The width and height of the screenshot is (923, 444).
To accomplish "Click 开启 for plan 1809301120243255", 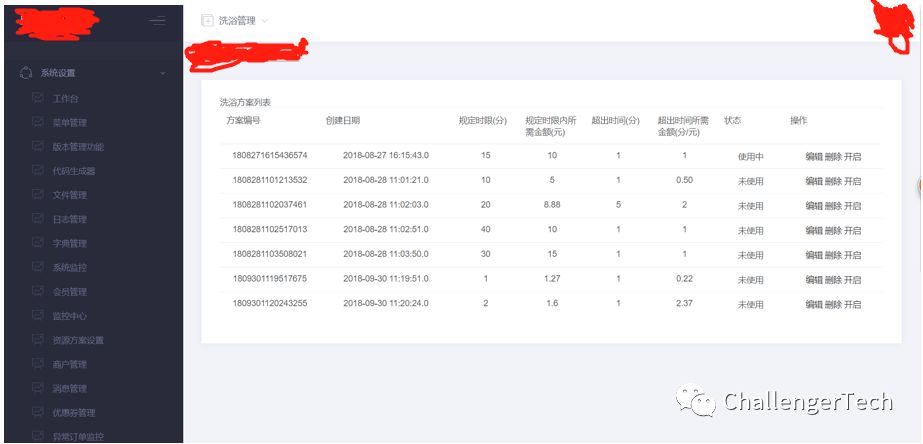I will [852, 304].
